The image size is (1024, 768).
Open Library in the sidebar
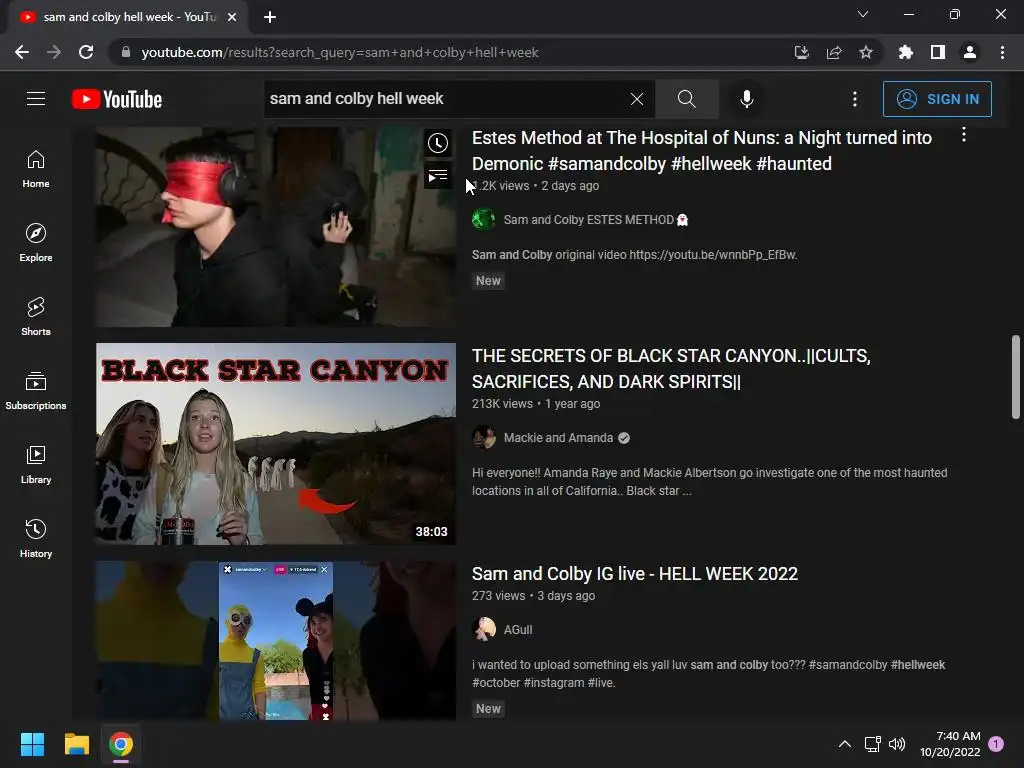pos(36,464)
